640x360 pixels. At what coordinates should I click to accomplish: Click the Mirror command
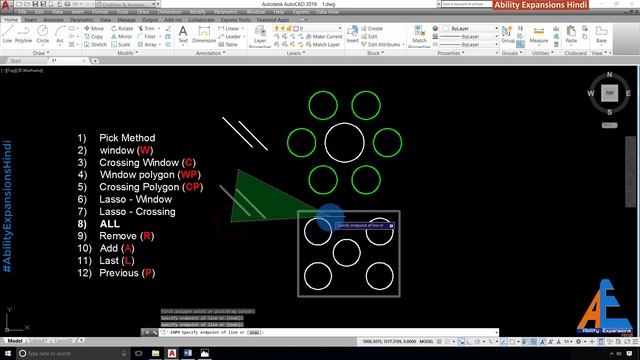[x=121, y=36]
